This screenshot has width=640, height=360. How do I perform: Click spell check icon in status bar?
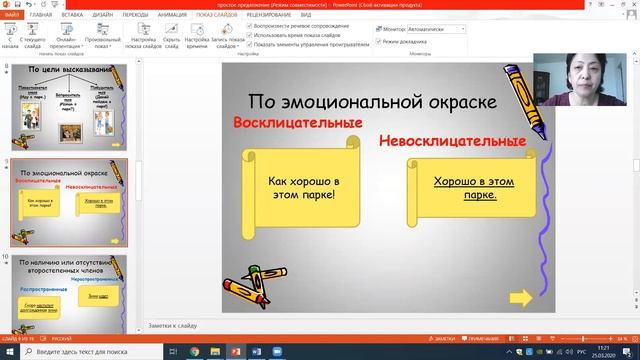tap(43, 339)
